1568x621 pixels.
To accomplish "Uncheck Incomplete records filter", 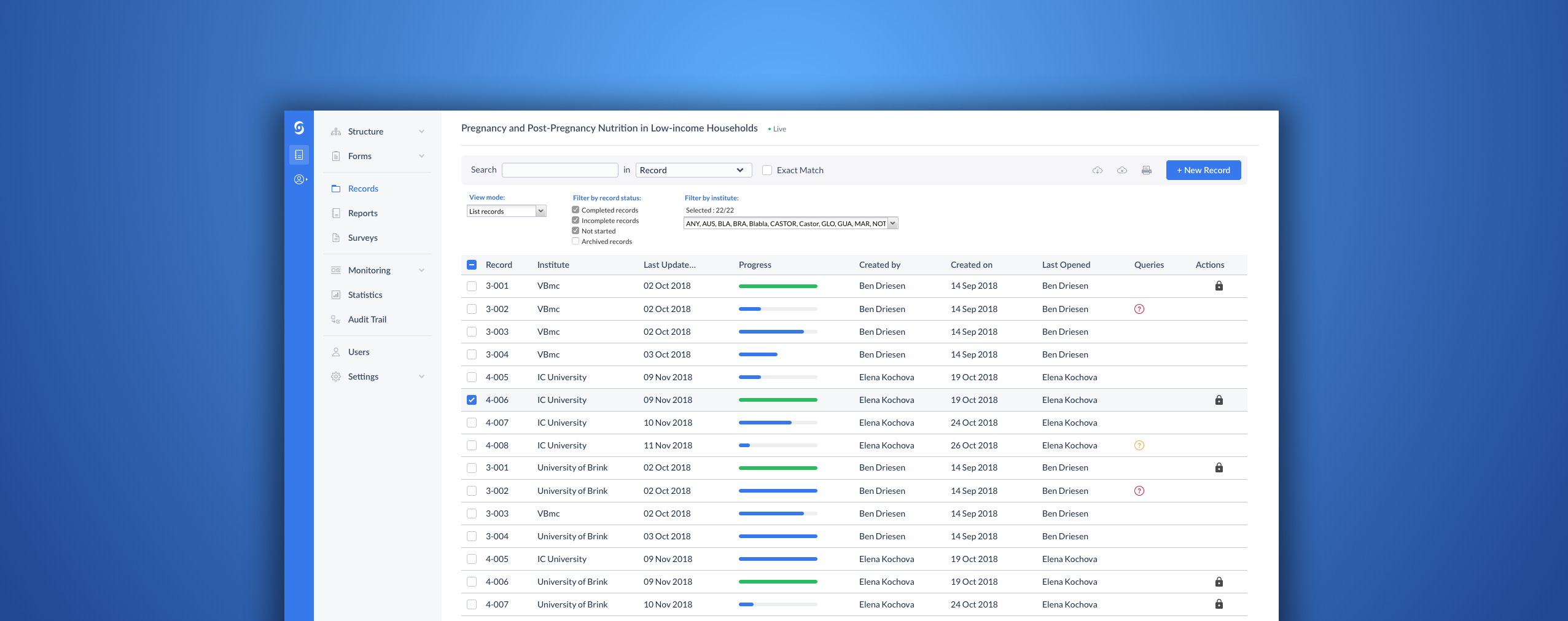I will click(x=575, y=221).
